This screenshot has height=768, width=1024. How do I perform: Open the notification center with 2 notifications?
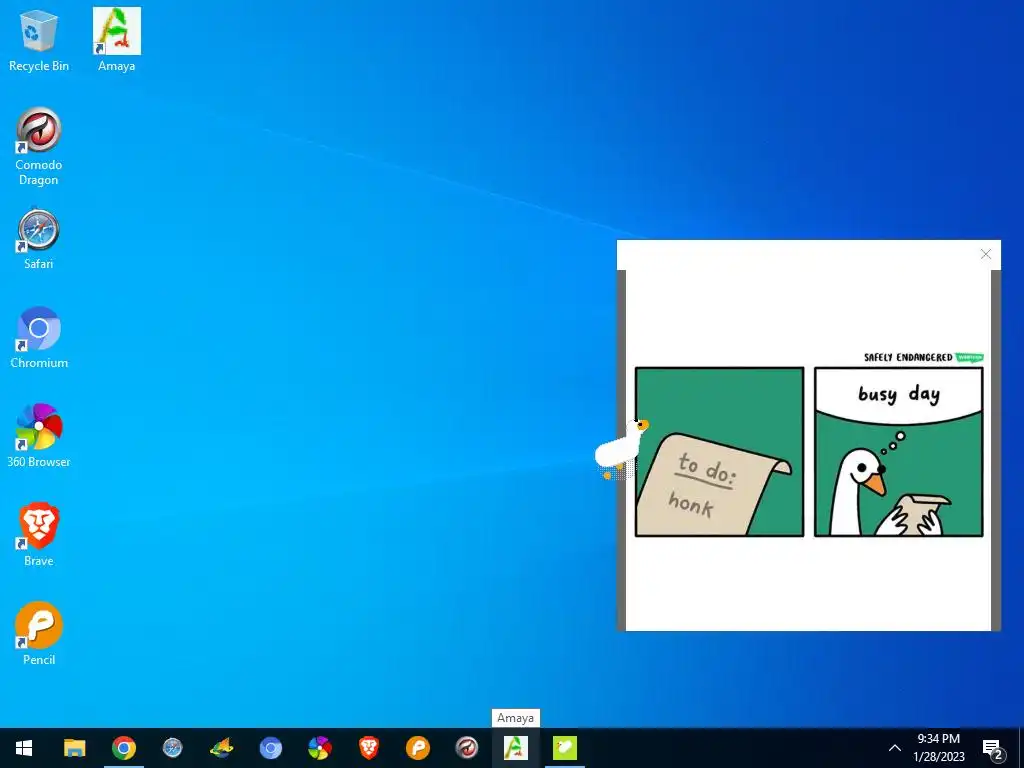pos(992,748)
